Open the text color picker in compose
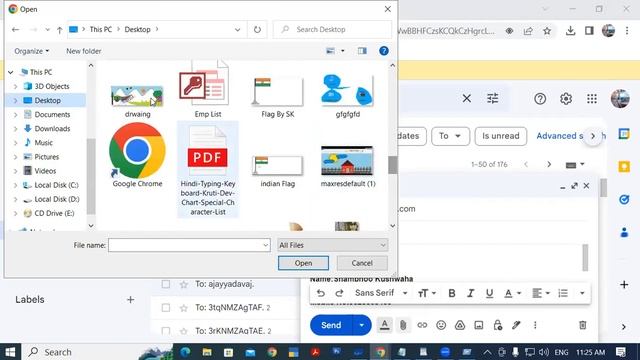This screenshot has height=360, width=640. point(513,293)
